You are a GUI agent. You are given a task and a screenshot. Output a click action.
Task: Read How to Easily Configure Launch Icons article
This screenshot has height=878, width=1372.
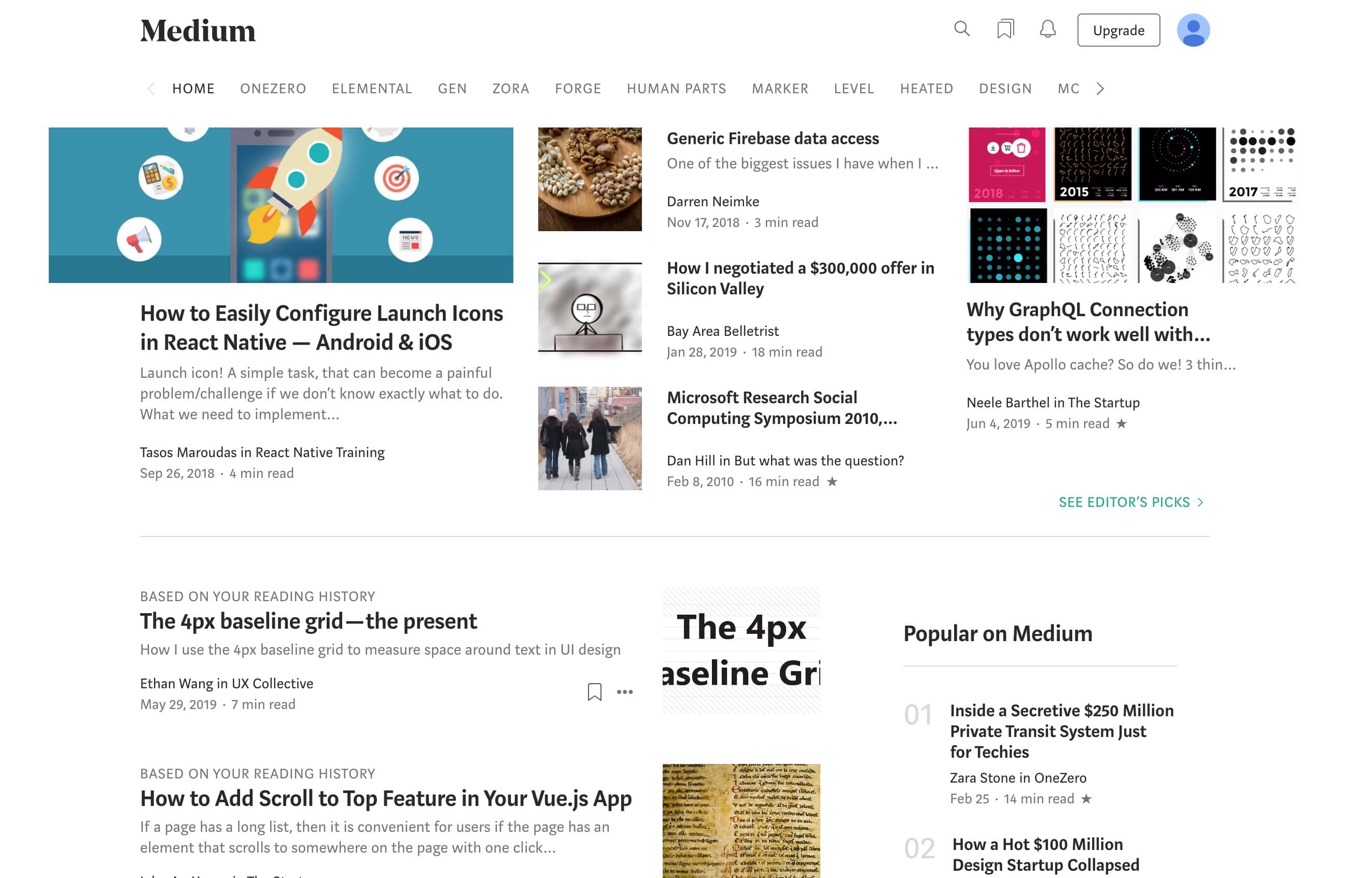[x=321, y=328]
